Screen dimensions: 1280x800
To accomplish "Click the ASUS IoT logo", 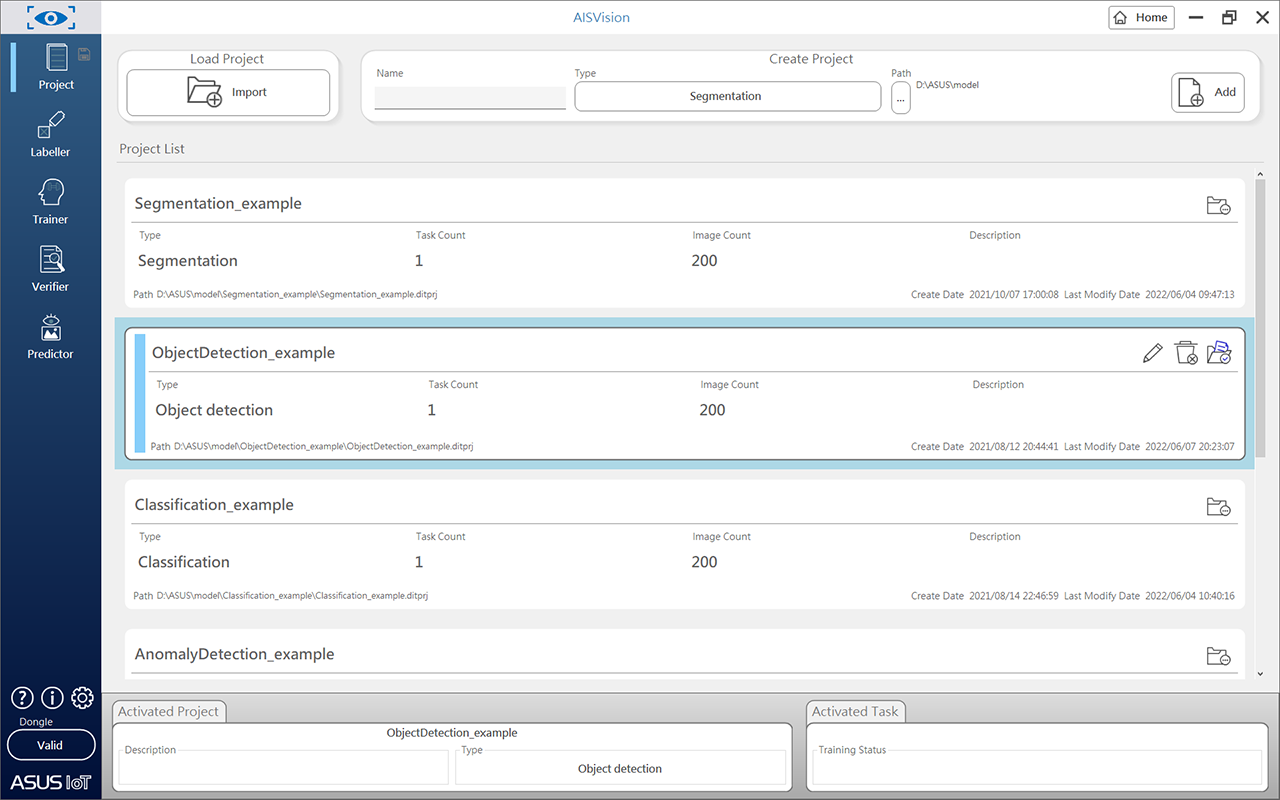I will tap(50, 782).
